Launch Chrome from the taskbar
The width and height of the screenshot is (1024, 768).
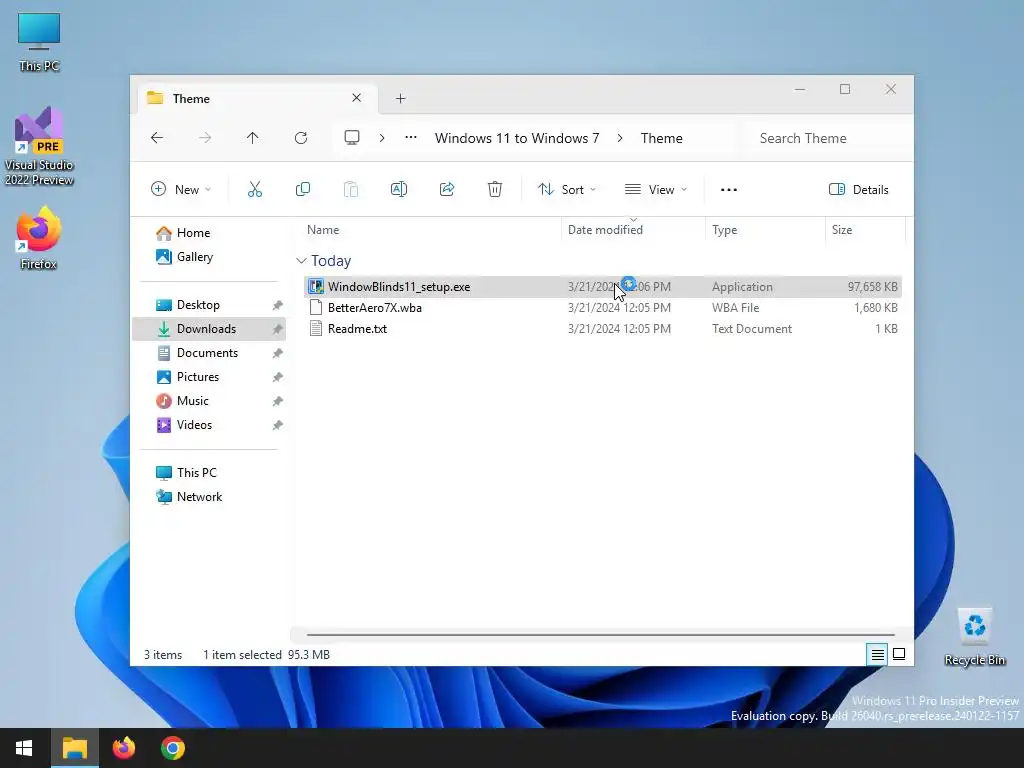173,748
